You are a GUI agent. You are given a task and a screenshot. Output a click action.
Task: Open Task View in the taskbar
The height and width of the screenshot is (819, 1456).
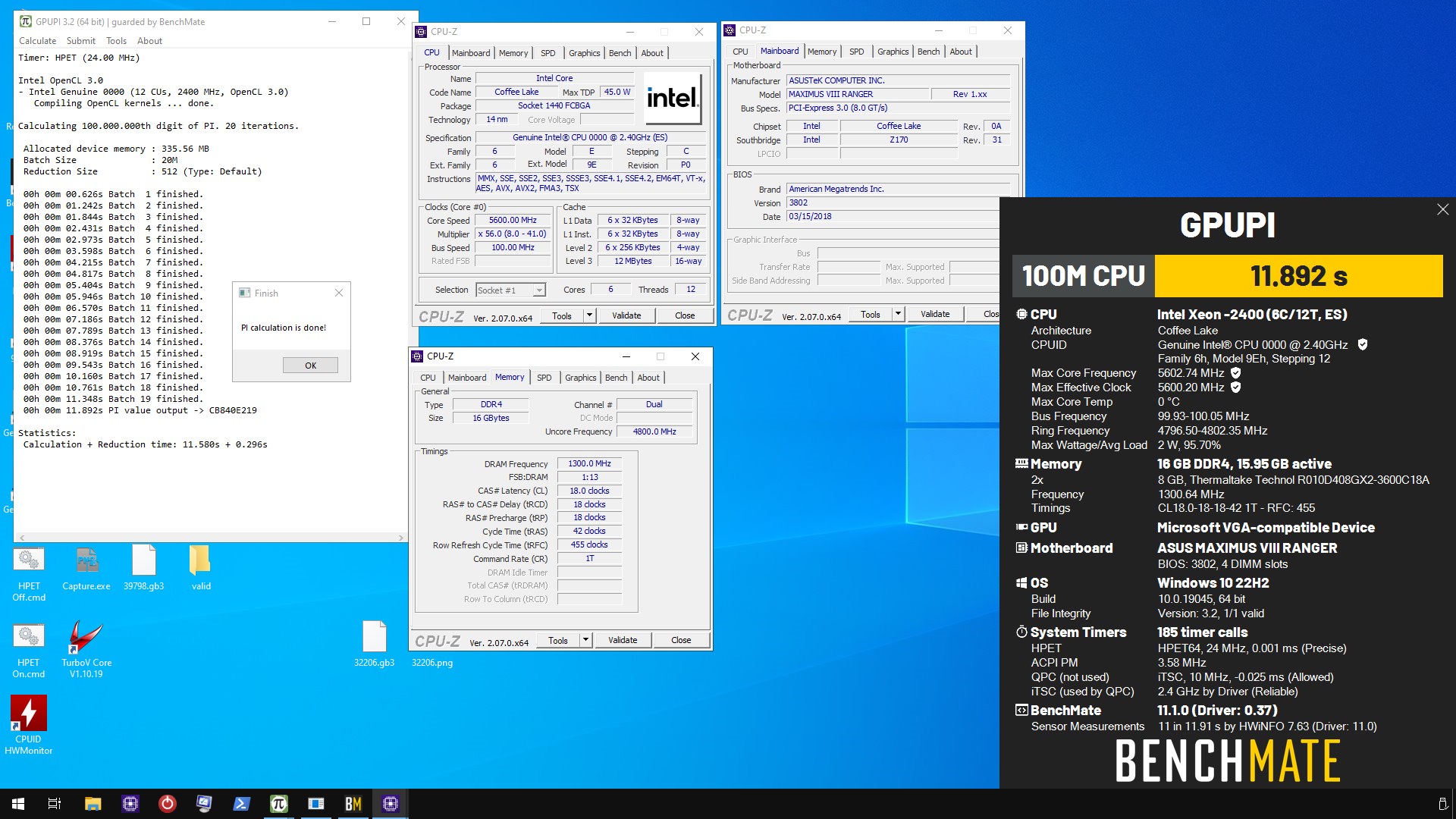click(x=55, y=804)
